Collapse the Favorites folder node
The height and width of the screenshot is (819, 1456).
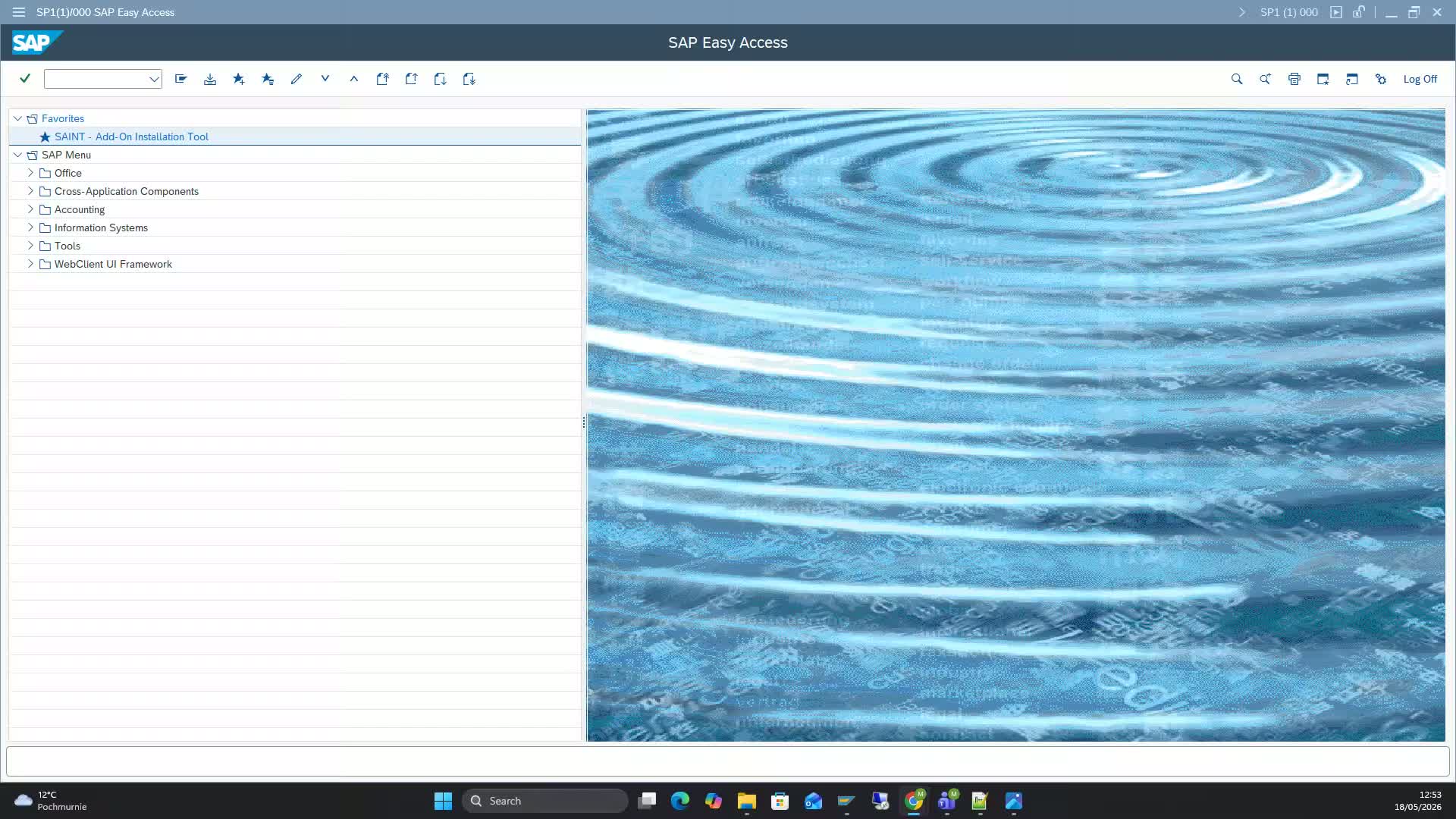click(x=17, y=118)
